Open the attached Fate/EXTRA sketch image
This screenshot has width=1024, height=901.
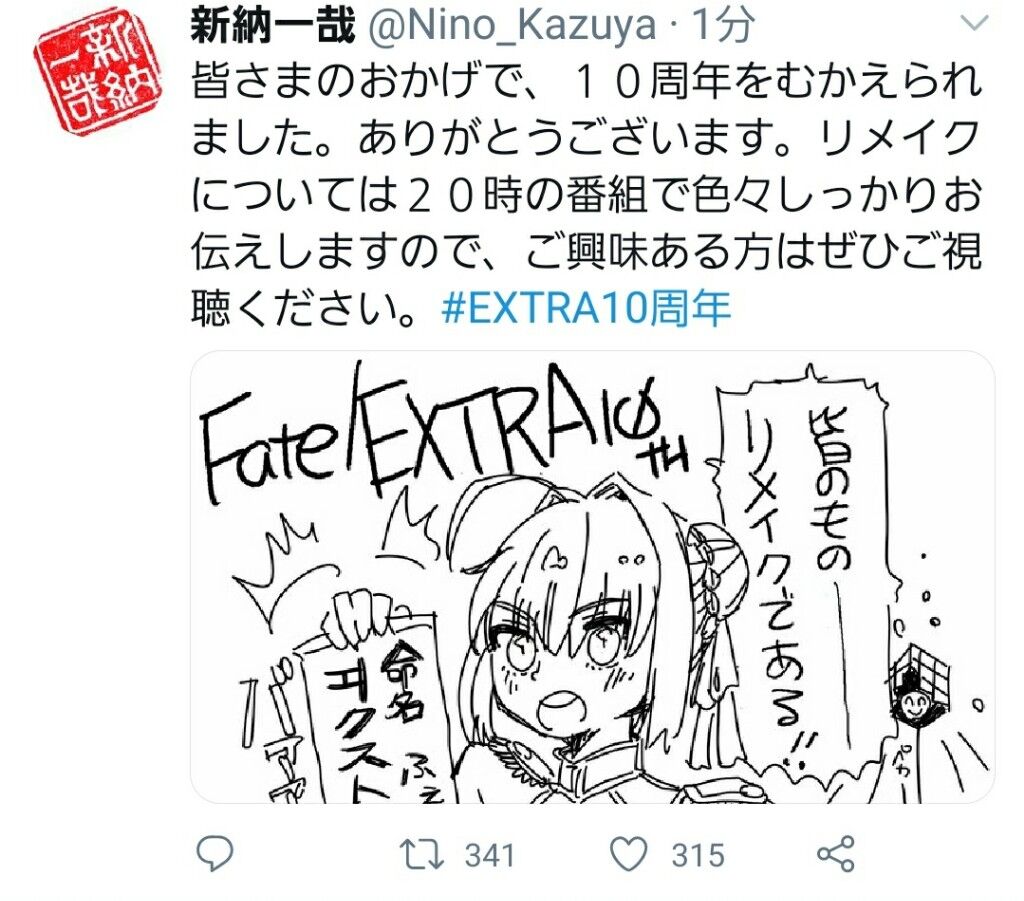(x=592, y=577)
